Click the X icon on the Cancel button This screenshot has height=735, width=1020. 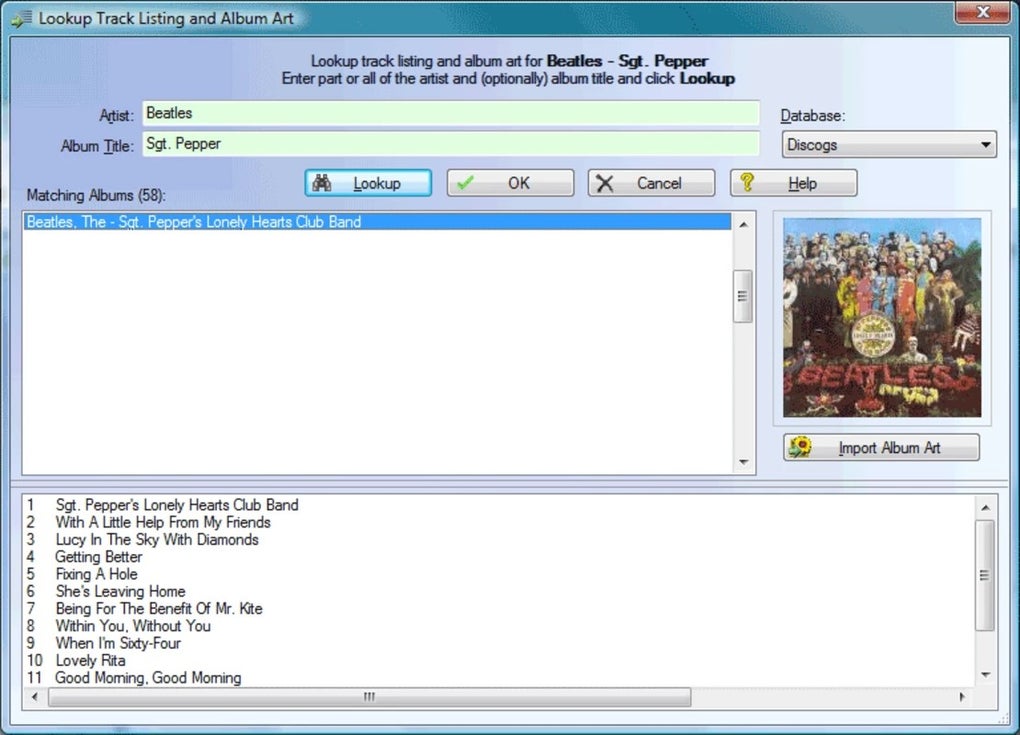[x=603, y=182]
